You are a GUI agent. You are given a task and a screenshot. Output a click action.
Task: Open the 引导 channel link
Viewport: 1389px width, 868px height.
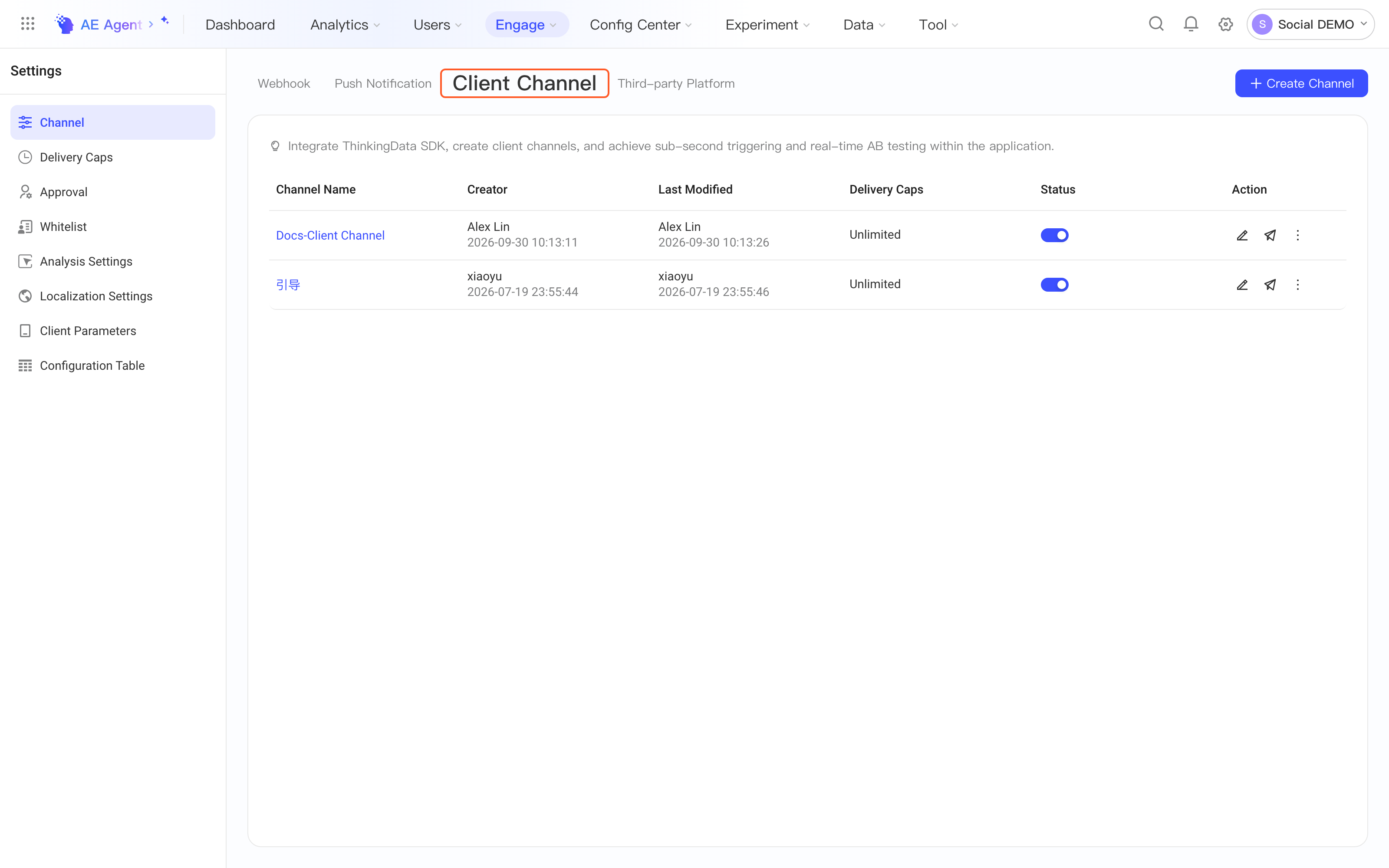[x=287, y=285]
